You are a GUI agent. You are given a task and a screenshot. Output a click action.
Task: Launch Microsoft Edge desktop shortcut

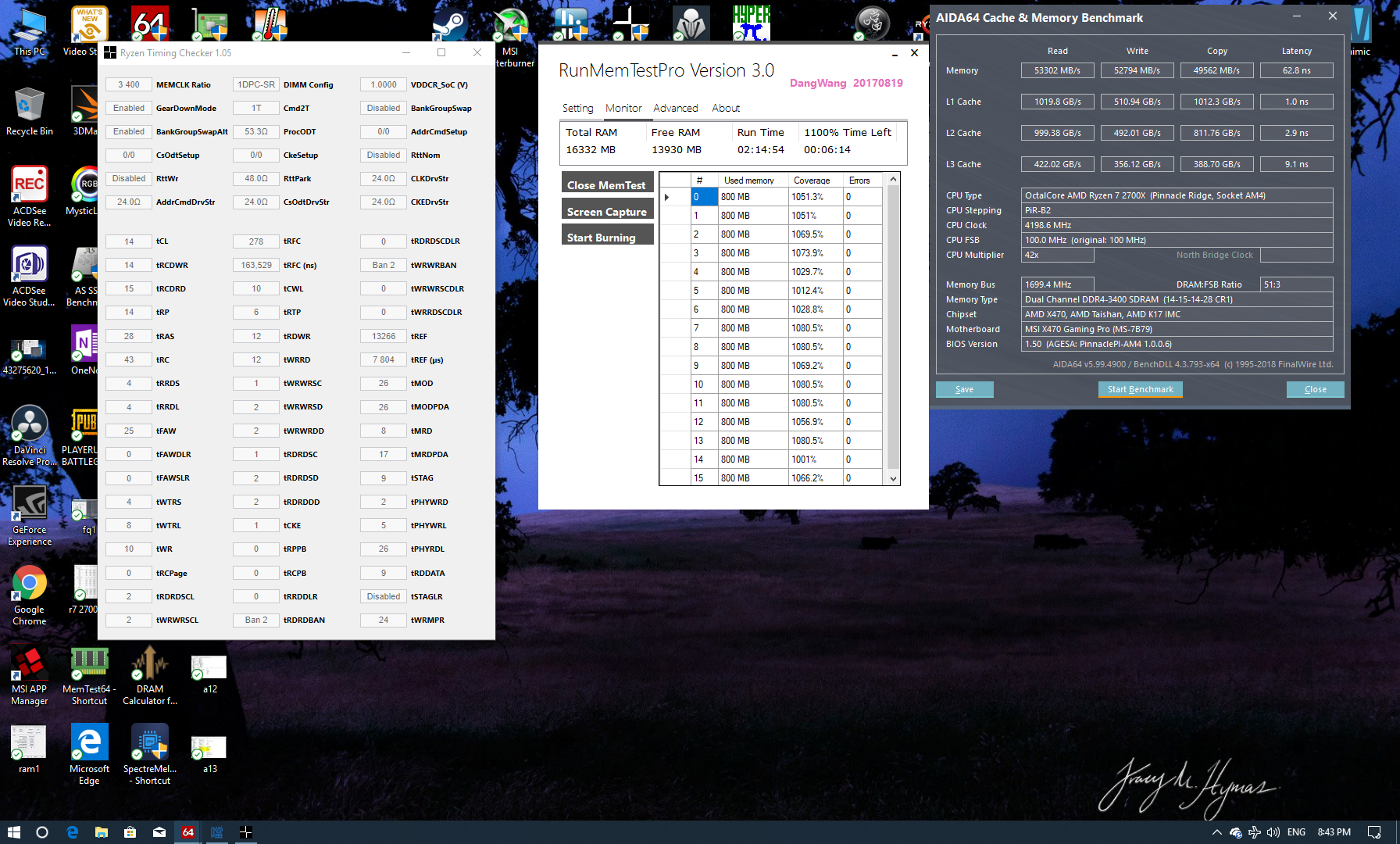coord(89,754)
